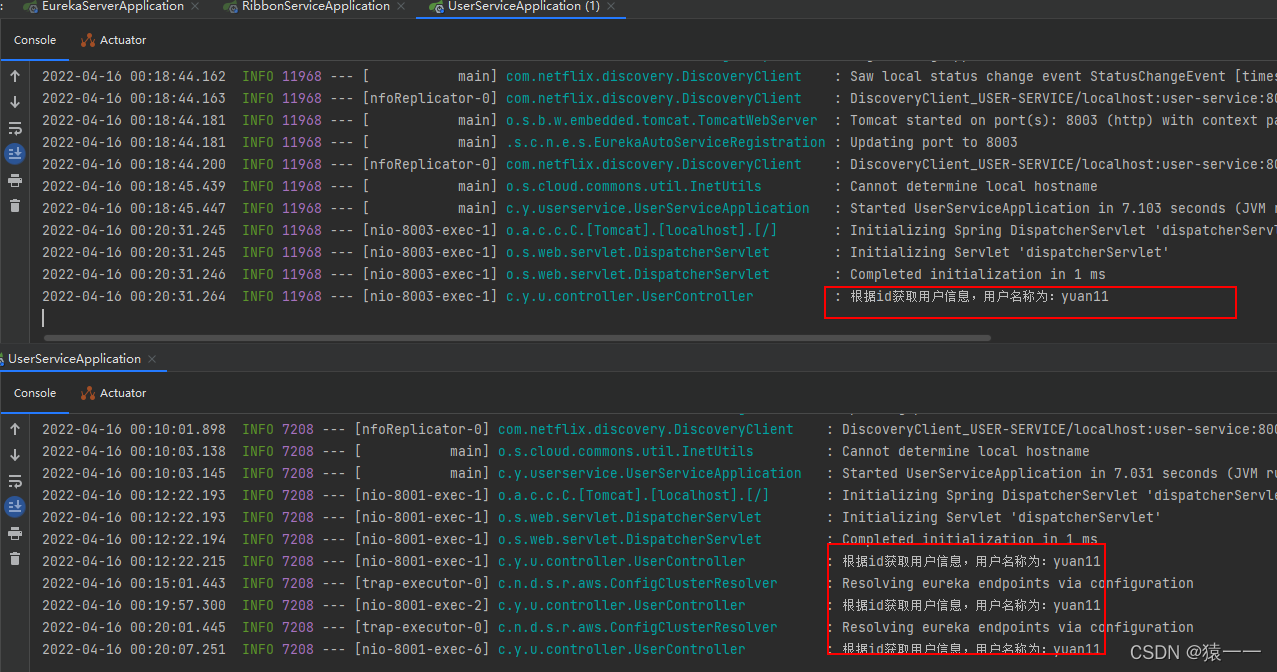Click the 00:18:44.163 DiscoveryClient log line

660,98
